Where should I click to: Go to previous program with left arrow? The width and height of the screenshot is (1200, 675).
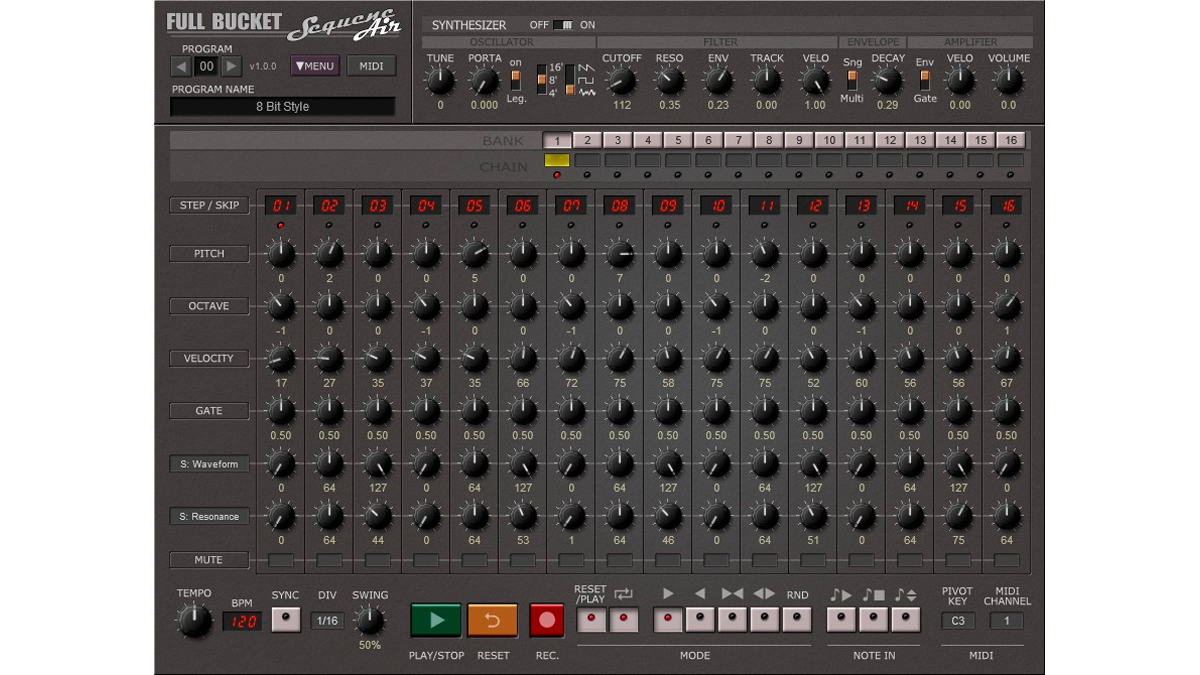coord(181,67)
